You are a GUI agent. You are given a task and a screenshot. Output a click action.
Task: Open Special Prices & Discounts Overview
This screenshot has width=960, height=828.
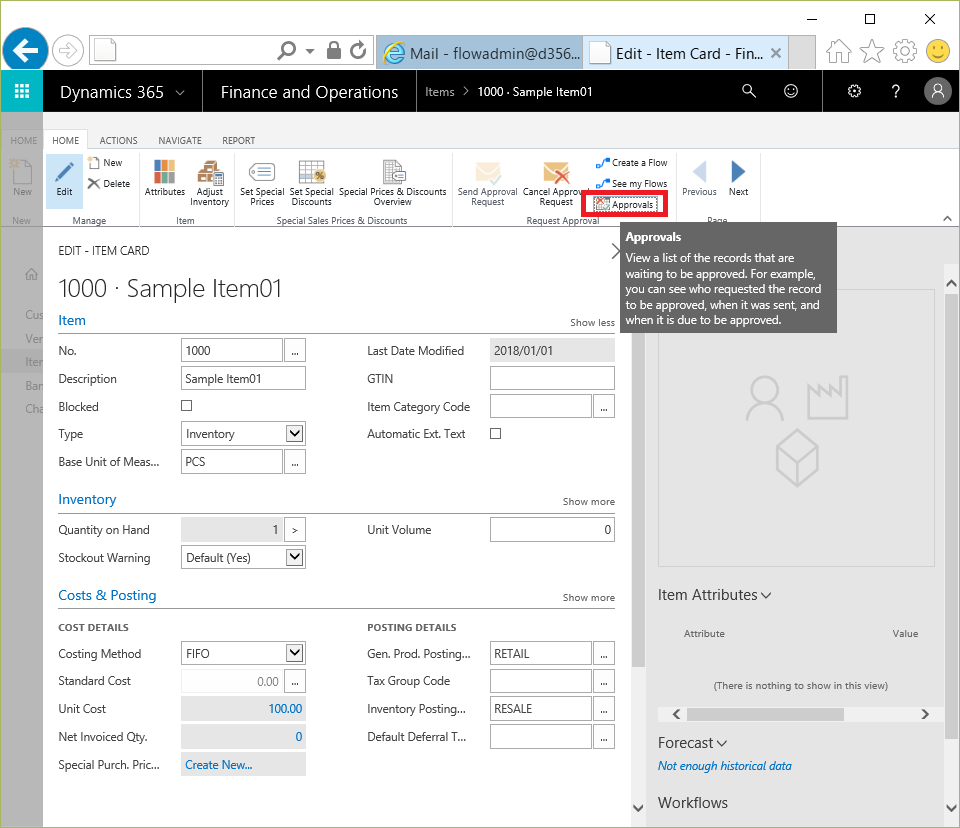click(x=392, y=183)
